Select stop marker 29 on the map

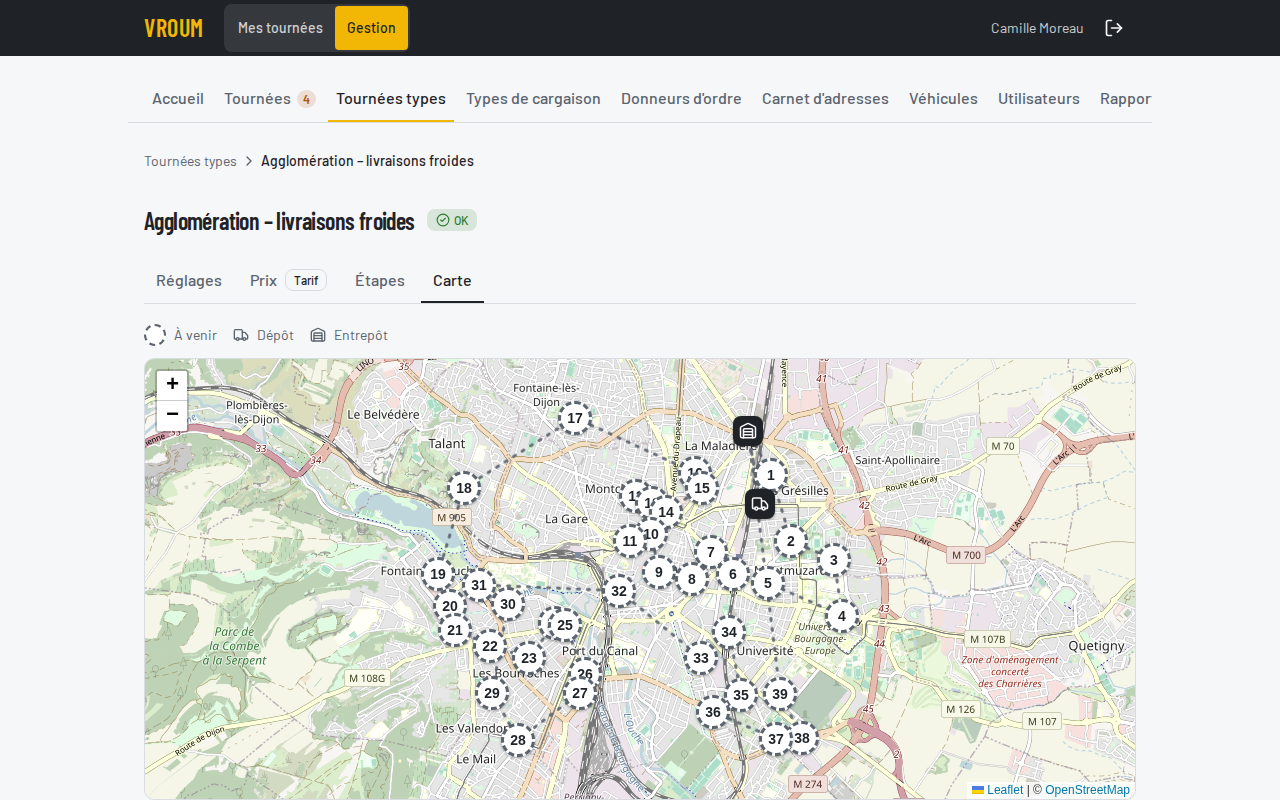pos(492,693)
